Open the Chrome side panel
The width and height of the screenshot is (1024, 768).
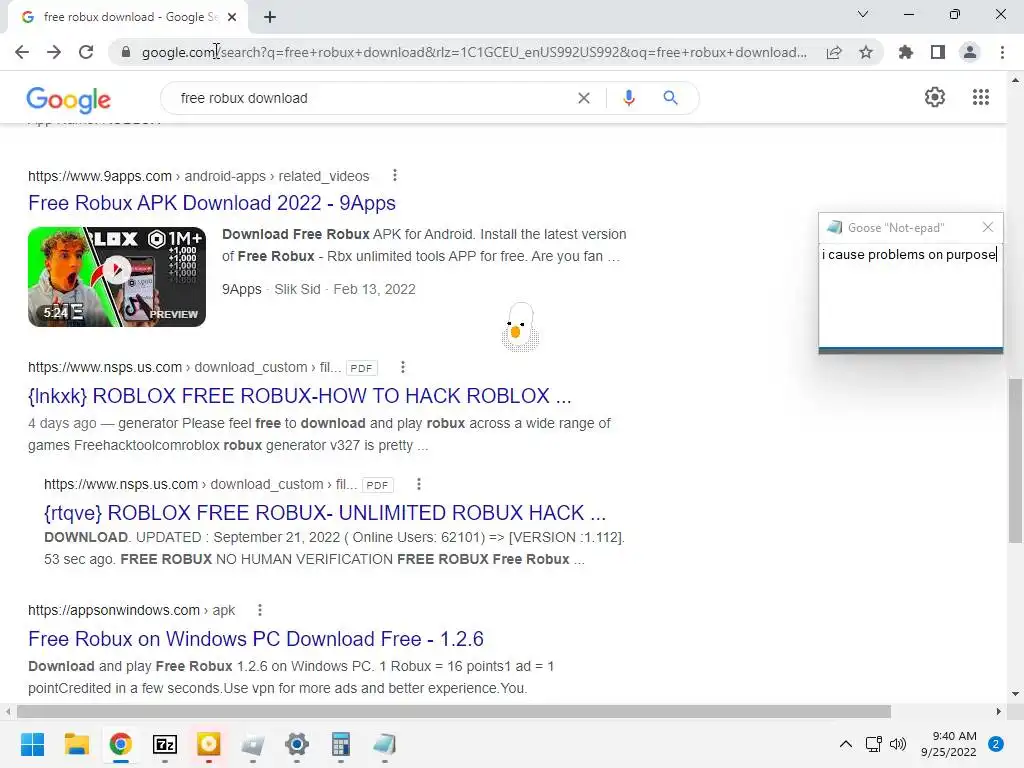click(x=938, y=52)
